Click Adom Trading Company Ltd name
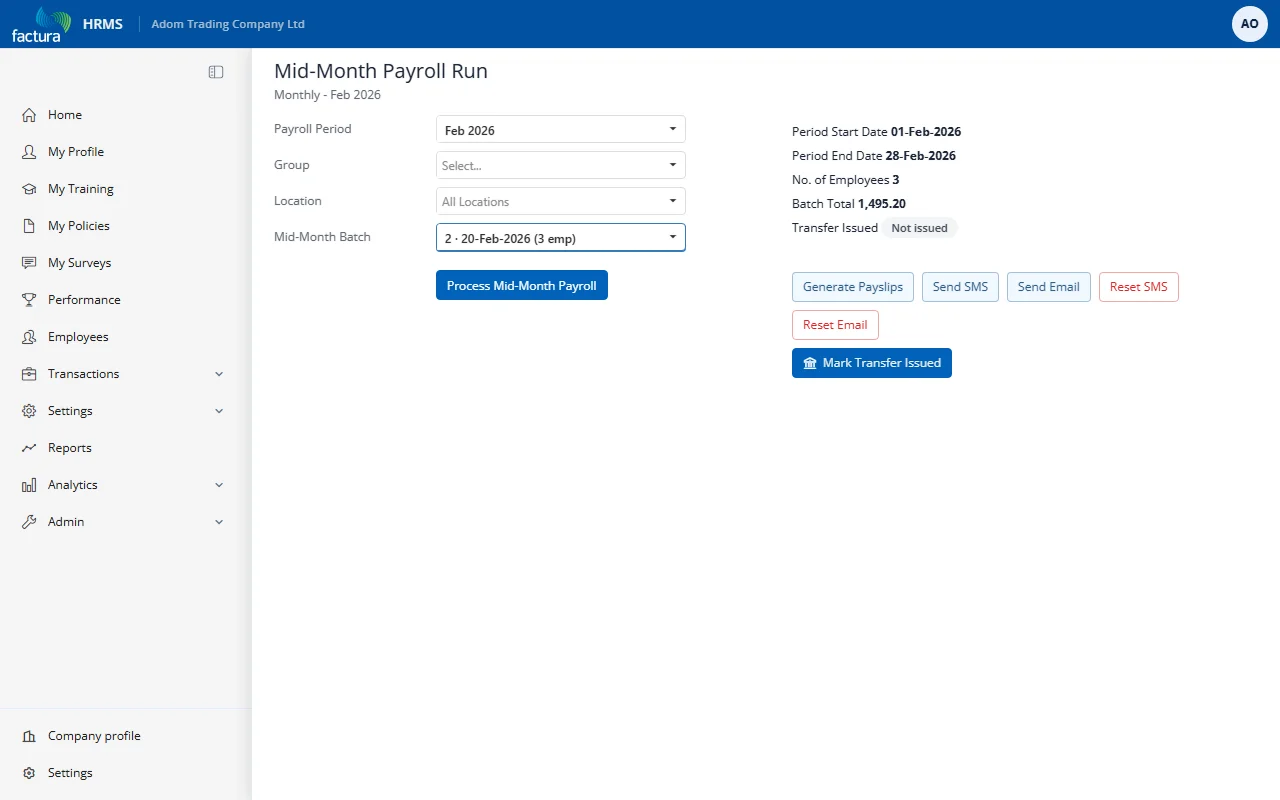This screenshot has height=800, width=1280. (x=228, y=24)
